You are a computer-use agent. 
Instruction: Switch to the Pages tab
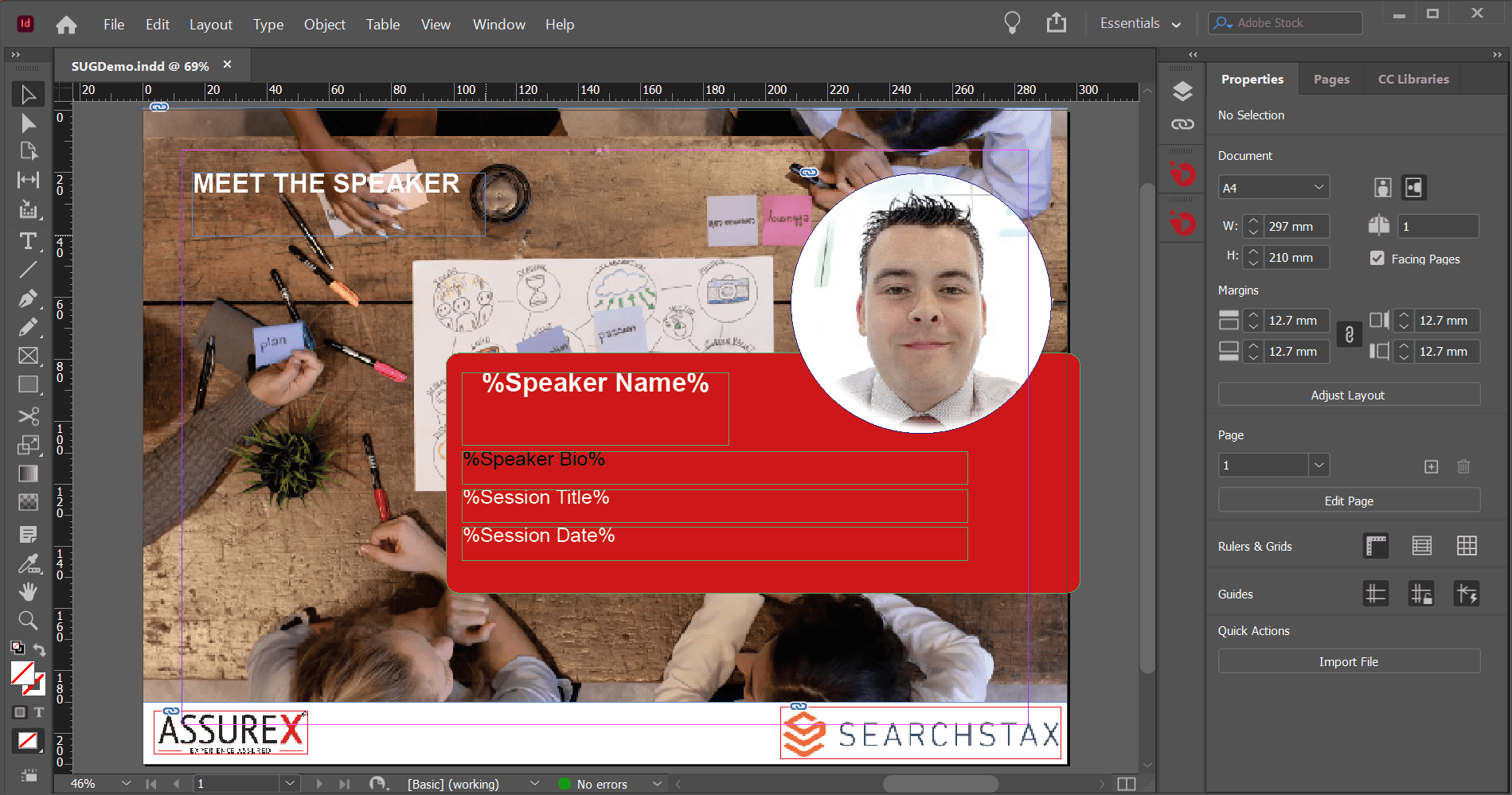[1331, 80]
